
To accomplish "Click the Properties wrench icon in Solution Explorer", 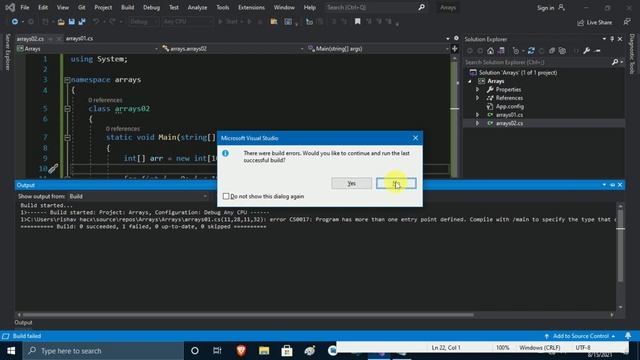I will (587, 51).
